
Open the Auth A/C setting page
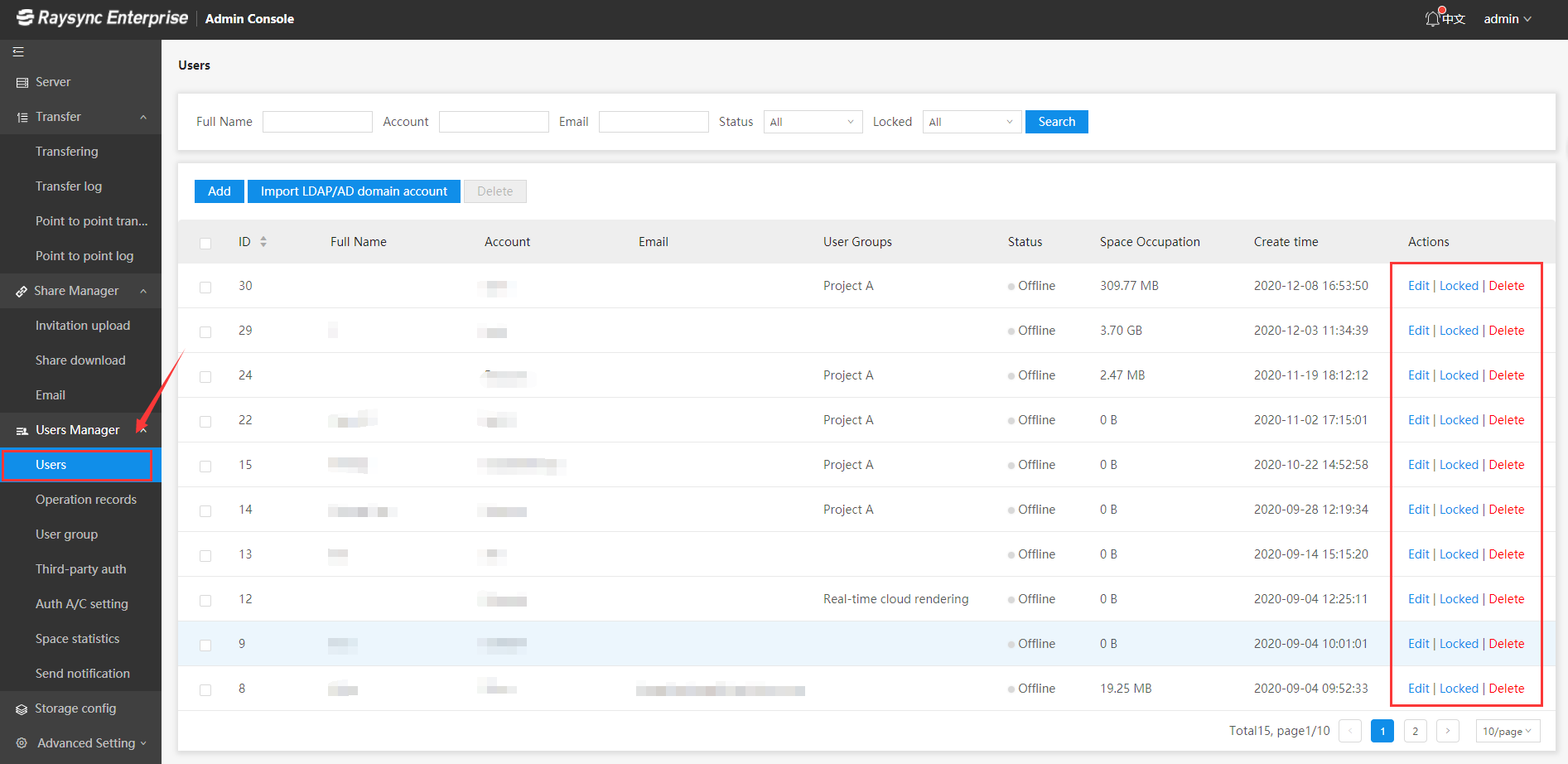click(82, 604)
